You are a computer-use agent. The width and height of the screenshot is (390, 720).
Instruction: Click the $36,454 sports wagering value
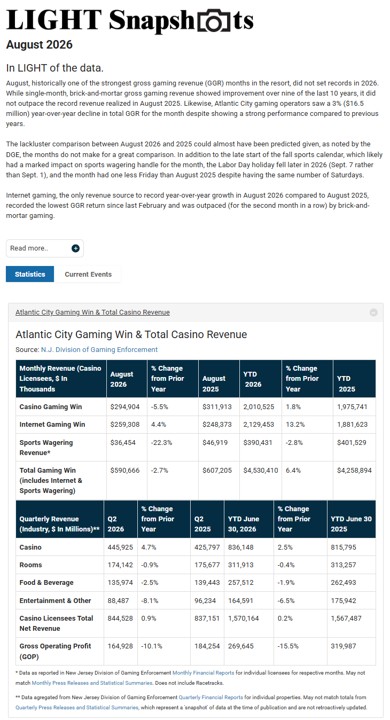(123, 443)
